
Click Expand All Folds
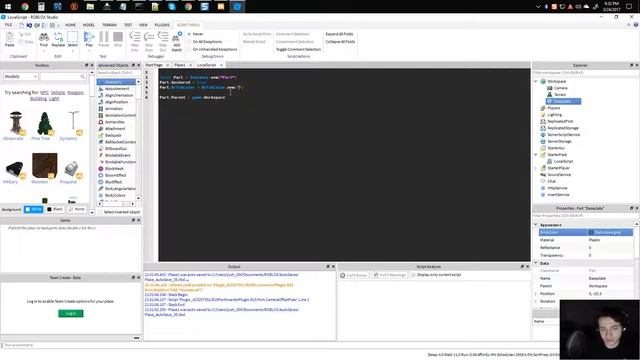(339, 34)
